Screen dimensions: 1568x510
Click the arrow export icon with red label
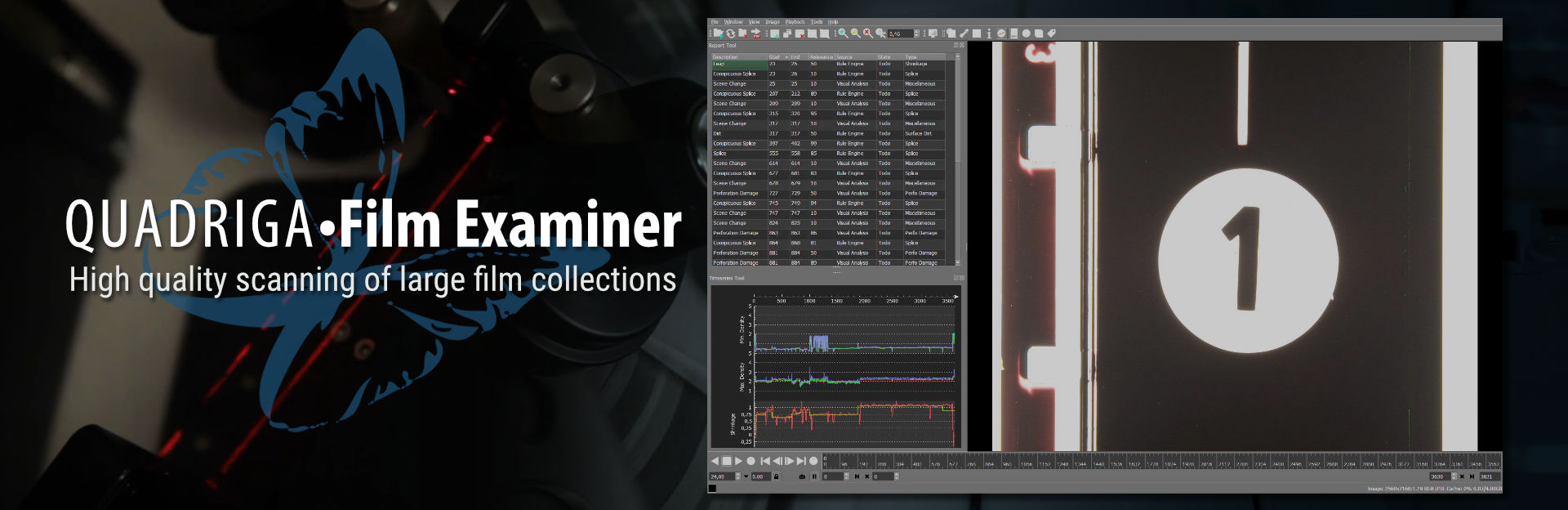point(755,34)
